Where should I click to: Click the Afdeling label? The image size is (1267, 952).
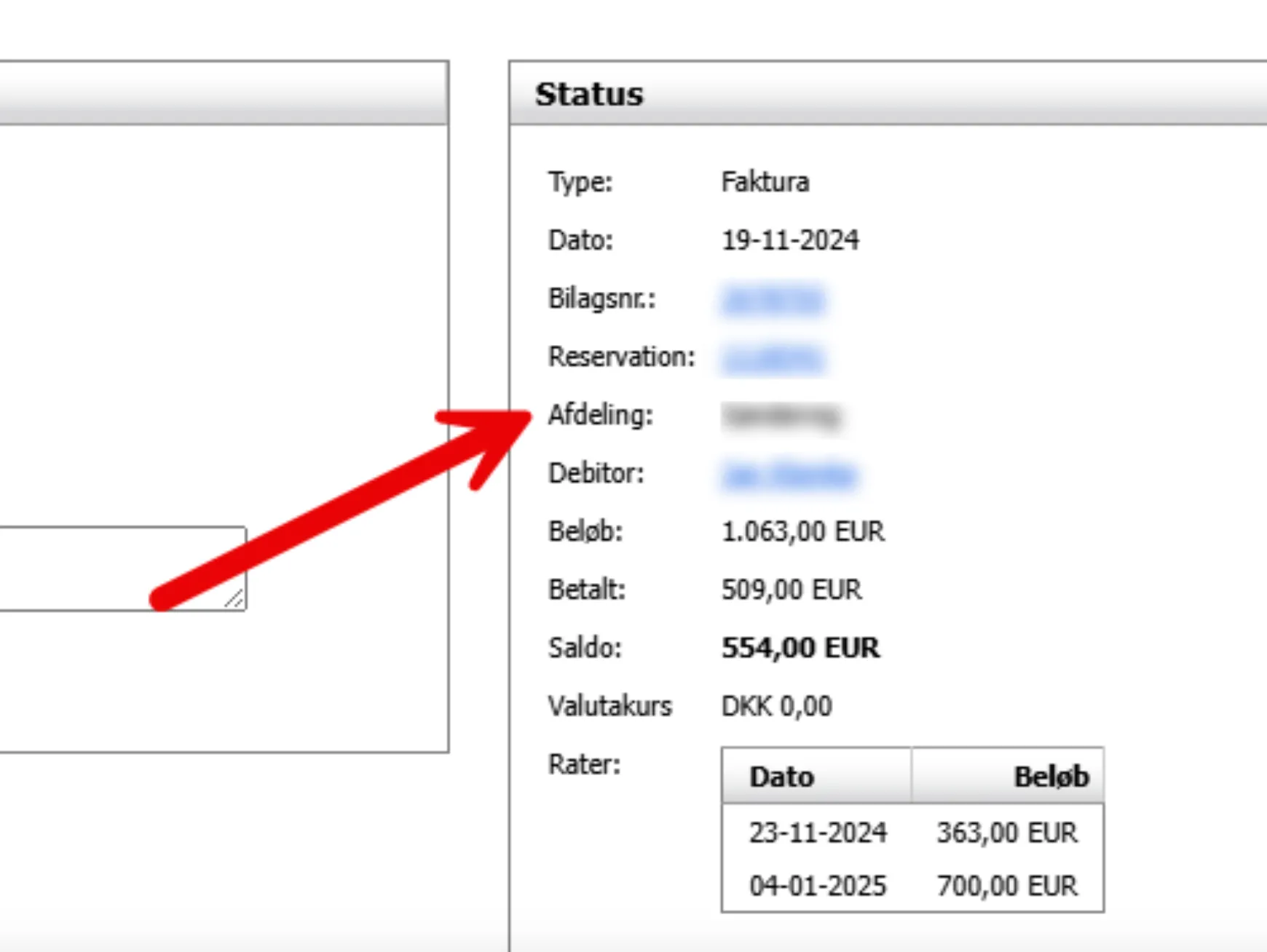click(601, 415)
